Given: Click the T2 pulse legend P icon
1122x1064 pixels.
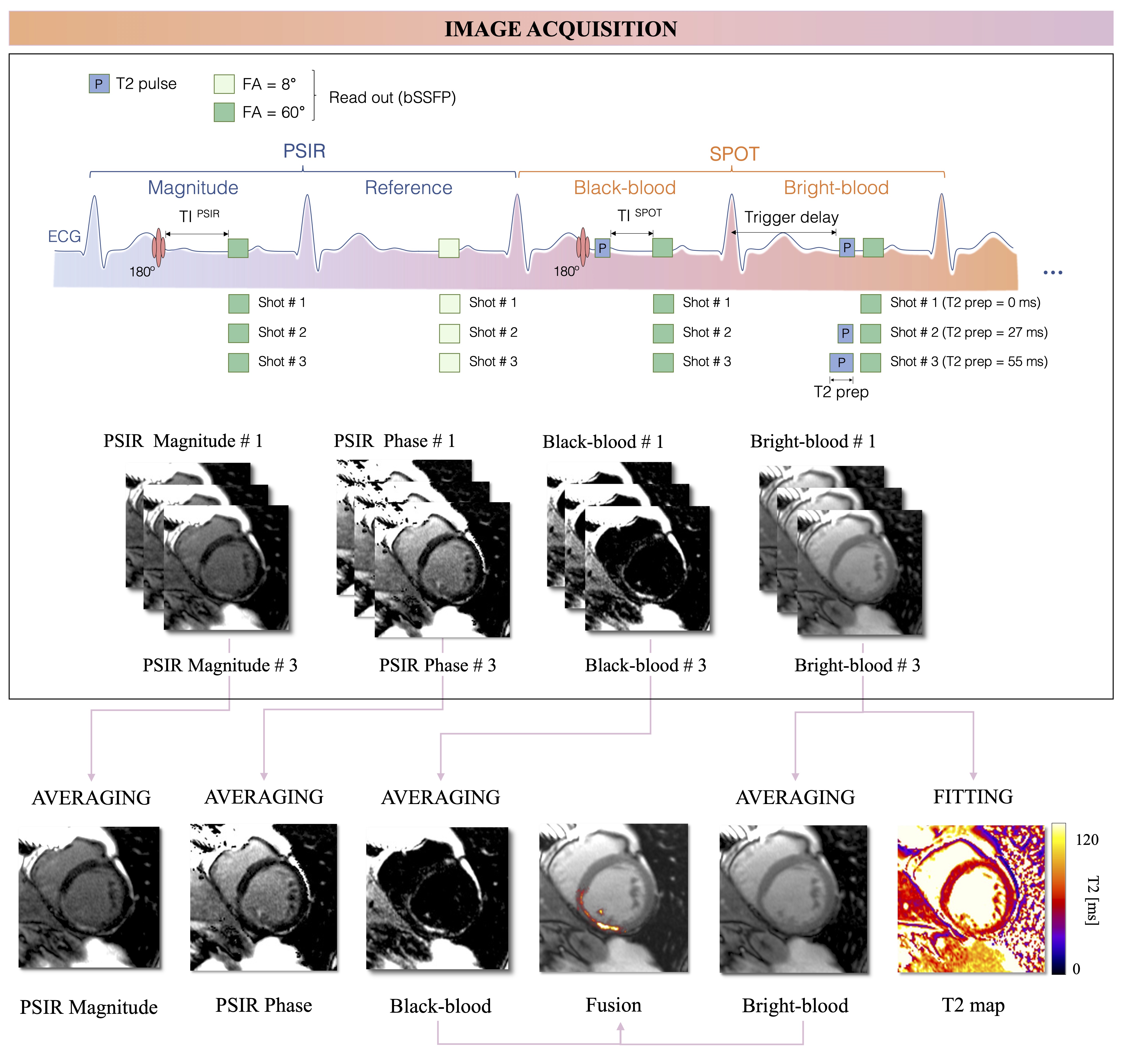Looking at the screenshot, I should pos(99,84).
